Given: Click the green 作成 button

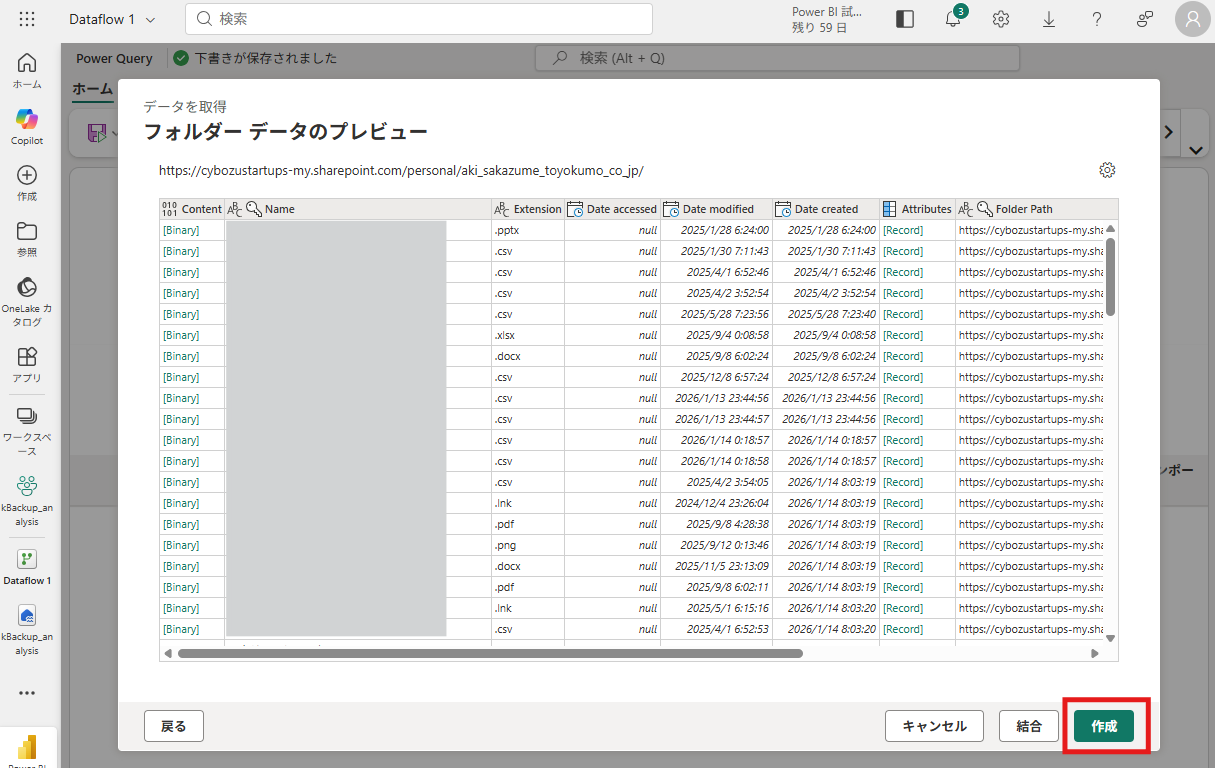Looking at the screenshot, I should click(1103, 726).
